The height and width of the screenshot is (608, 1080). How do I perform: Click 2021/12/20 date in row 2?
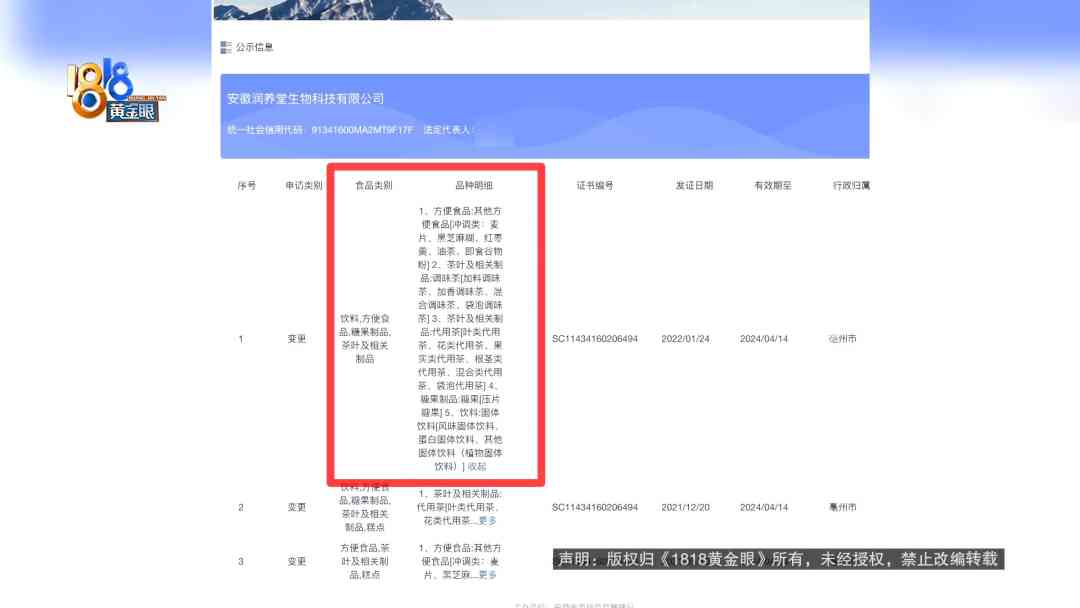tap(685, 507)
